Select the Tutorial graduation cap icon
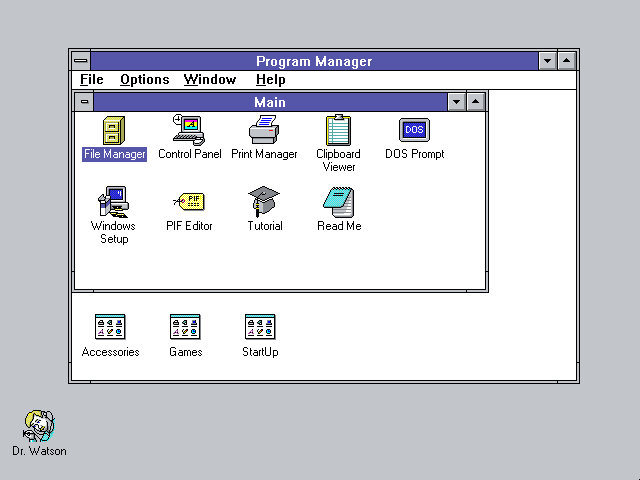The height and width of the screenshot is (480, 640). click(x=264, y=202)
